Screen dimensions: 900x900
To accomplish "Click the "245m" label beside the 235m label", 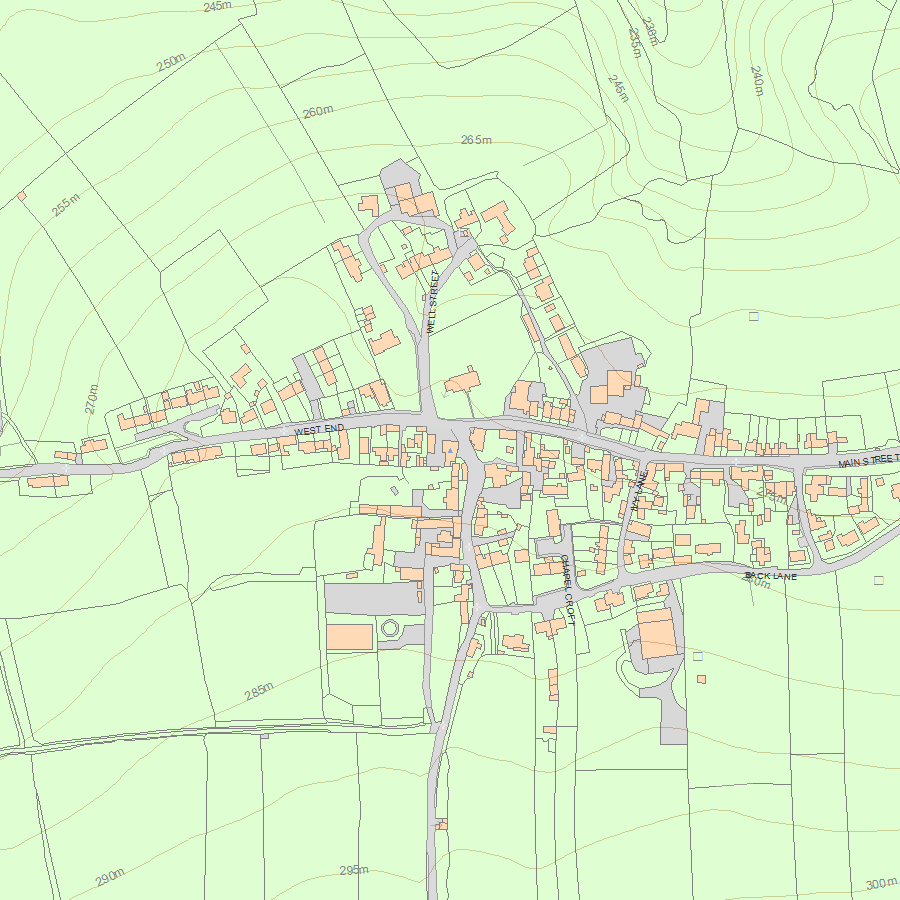I will pos(618,88).
